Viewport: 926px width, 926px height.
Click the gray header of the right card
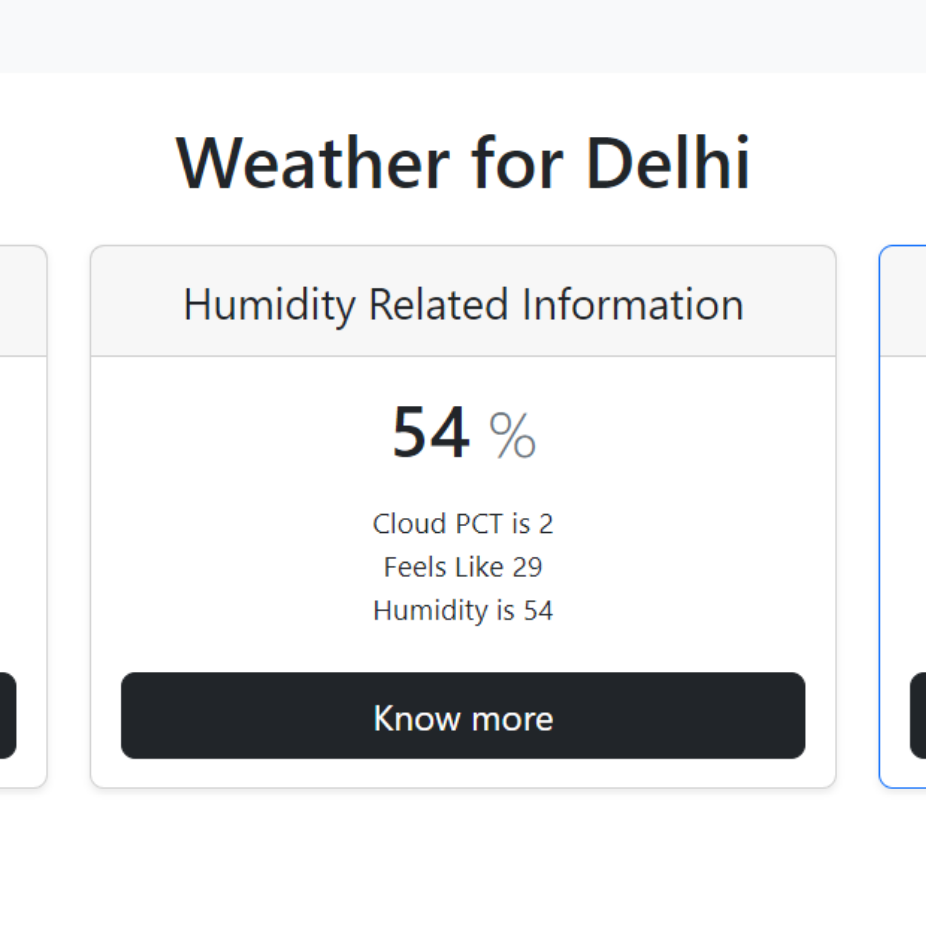tap(905, 301)
